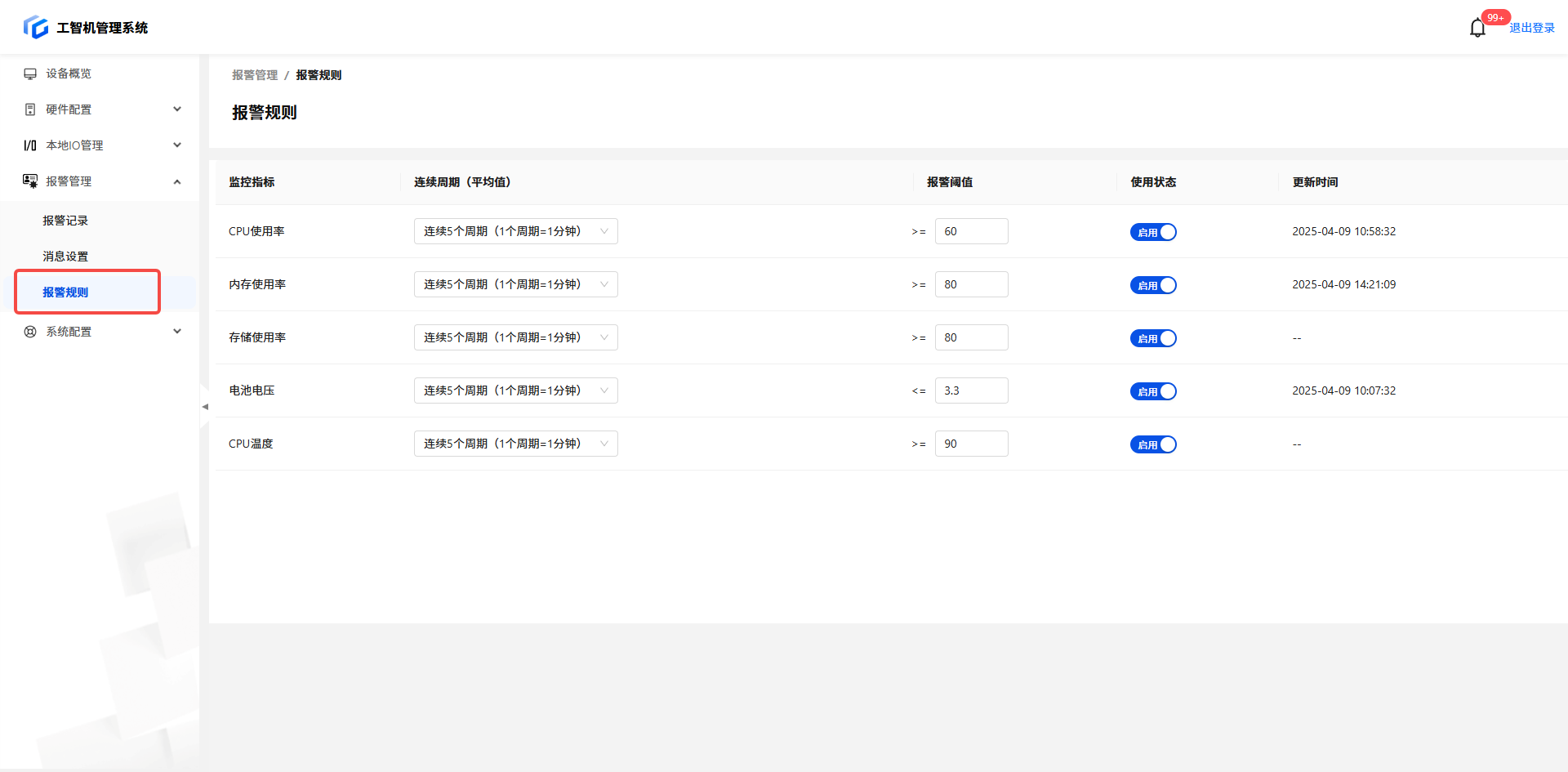The width and height of the screenshot is (1568, 772).
Task: Select 消息设置 in the sidebar
Action: click(65, 257)
